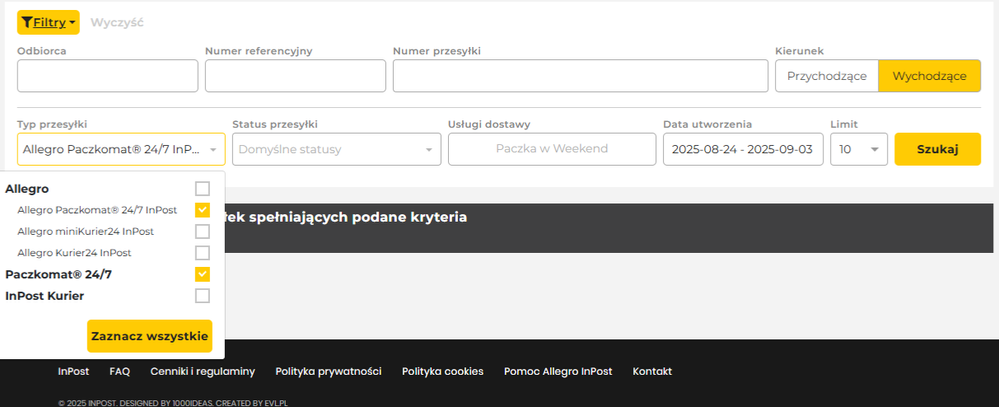Image resolution: width=999 pixels, height=407 pixels.
Task: Open Pomoc Allegro InPost link
Action: (558, 371)
